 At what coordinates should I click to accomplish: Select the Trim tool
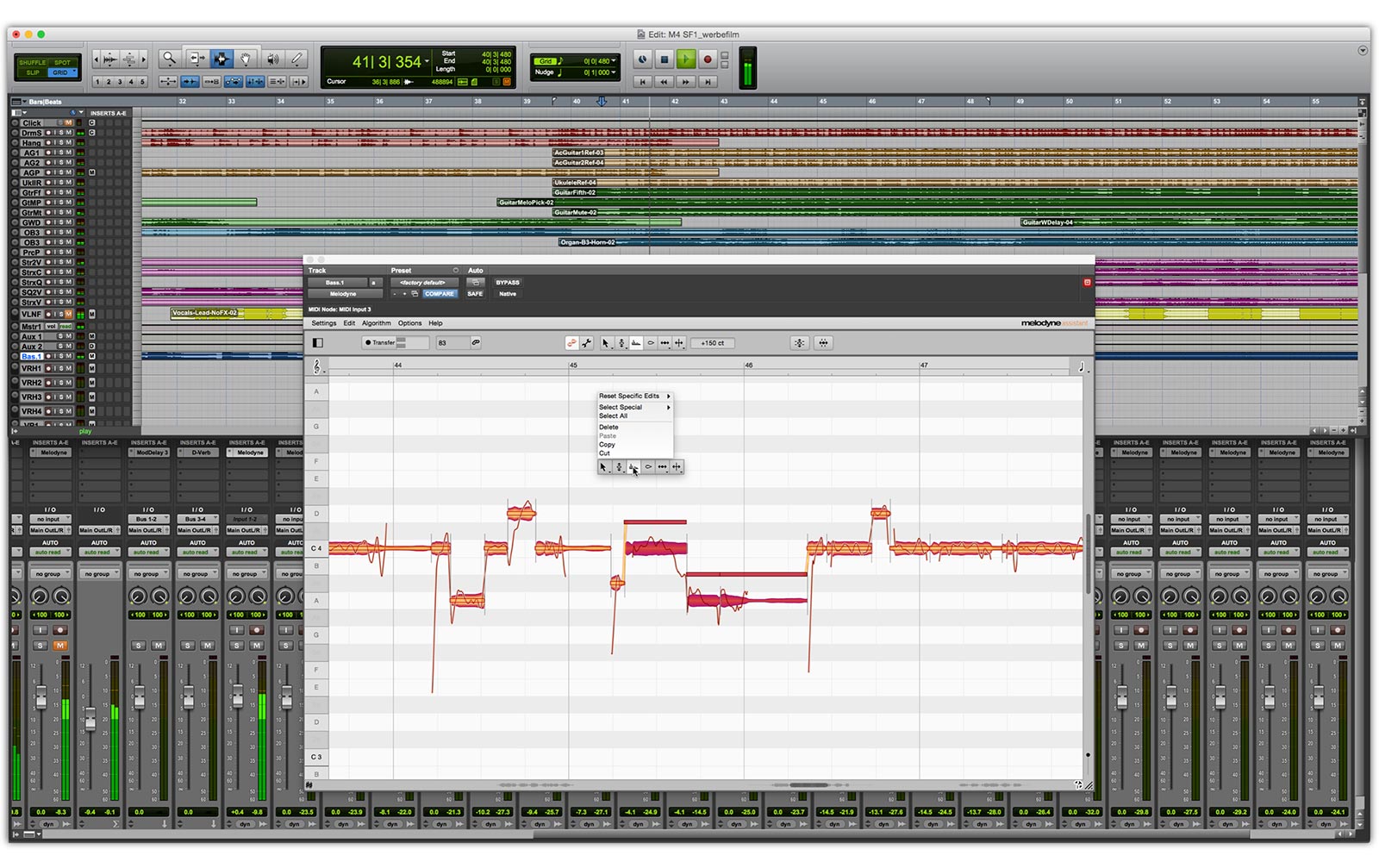[x=197, y=59]
